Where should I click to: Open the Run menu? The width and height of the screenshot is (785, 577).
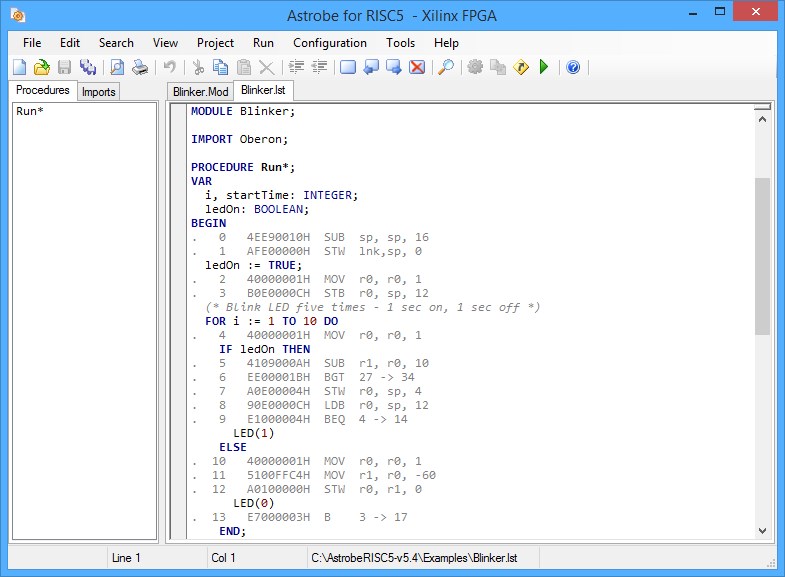[263, 43]
